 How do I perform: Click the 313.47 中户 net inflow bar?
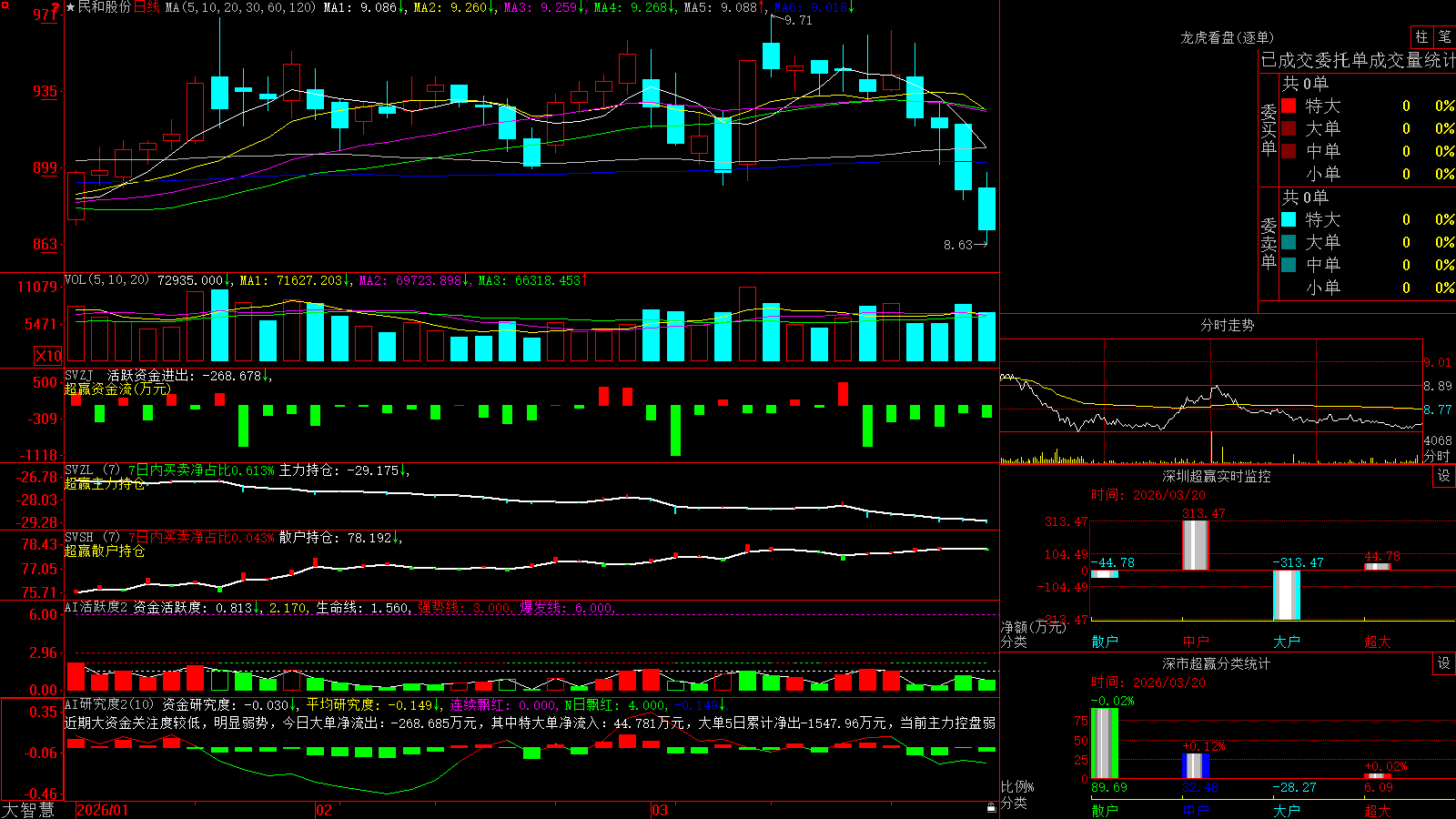coord(1196,545)
